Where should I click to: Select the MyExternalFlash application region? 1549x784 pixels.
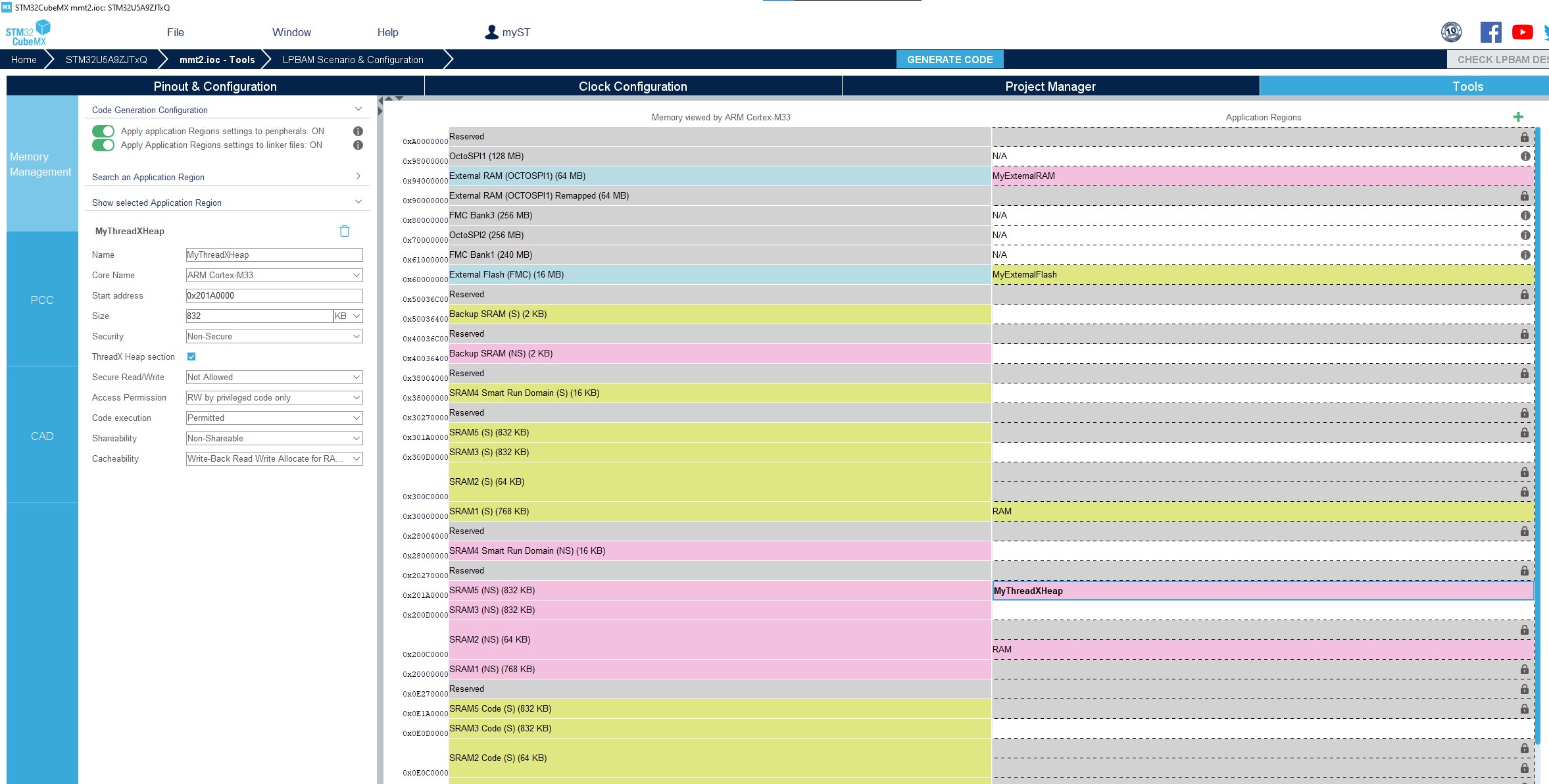(x=1263, y=274)
